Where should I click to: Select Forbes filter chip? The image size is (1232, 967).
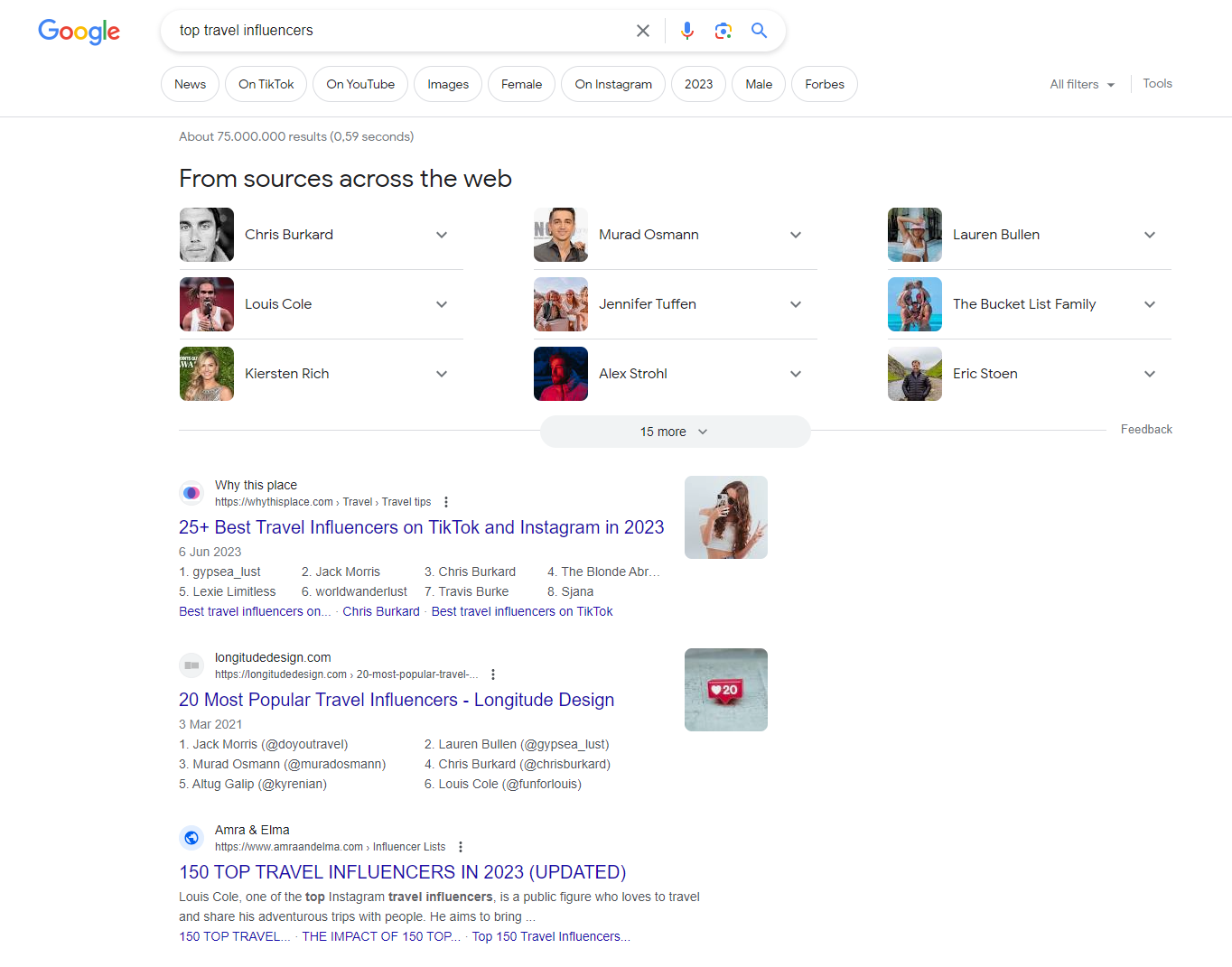click(x=825, y=84)
